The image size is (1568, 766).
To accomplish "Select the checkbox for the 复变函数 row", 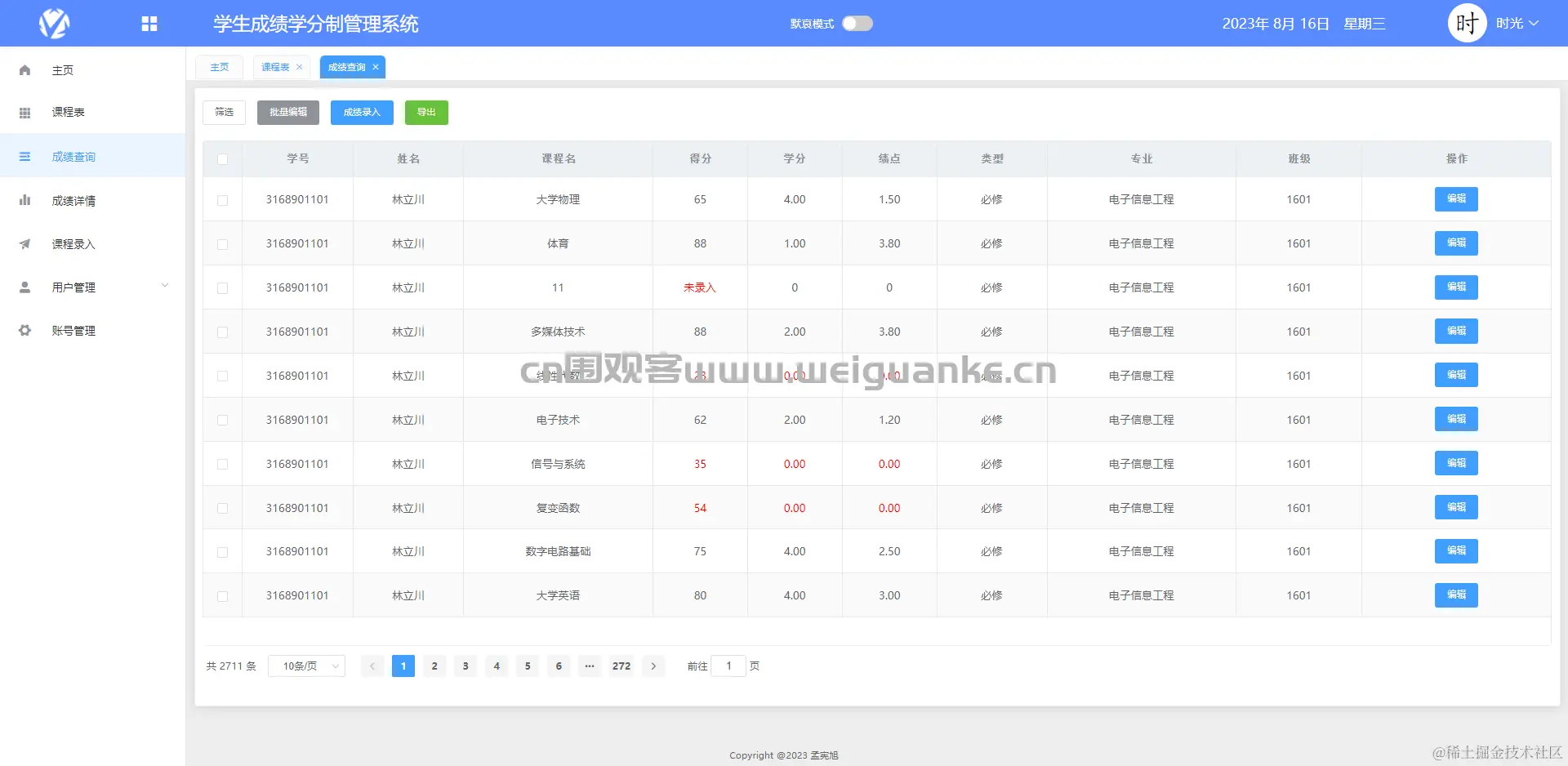I will coord(223,509).
